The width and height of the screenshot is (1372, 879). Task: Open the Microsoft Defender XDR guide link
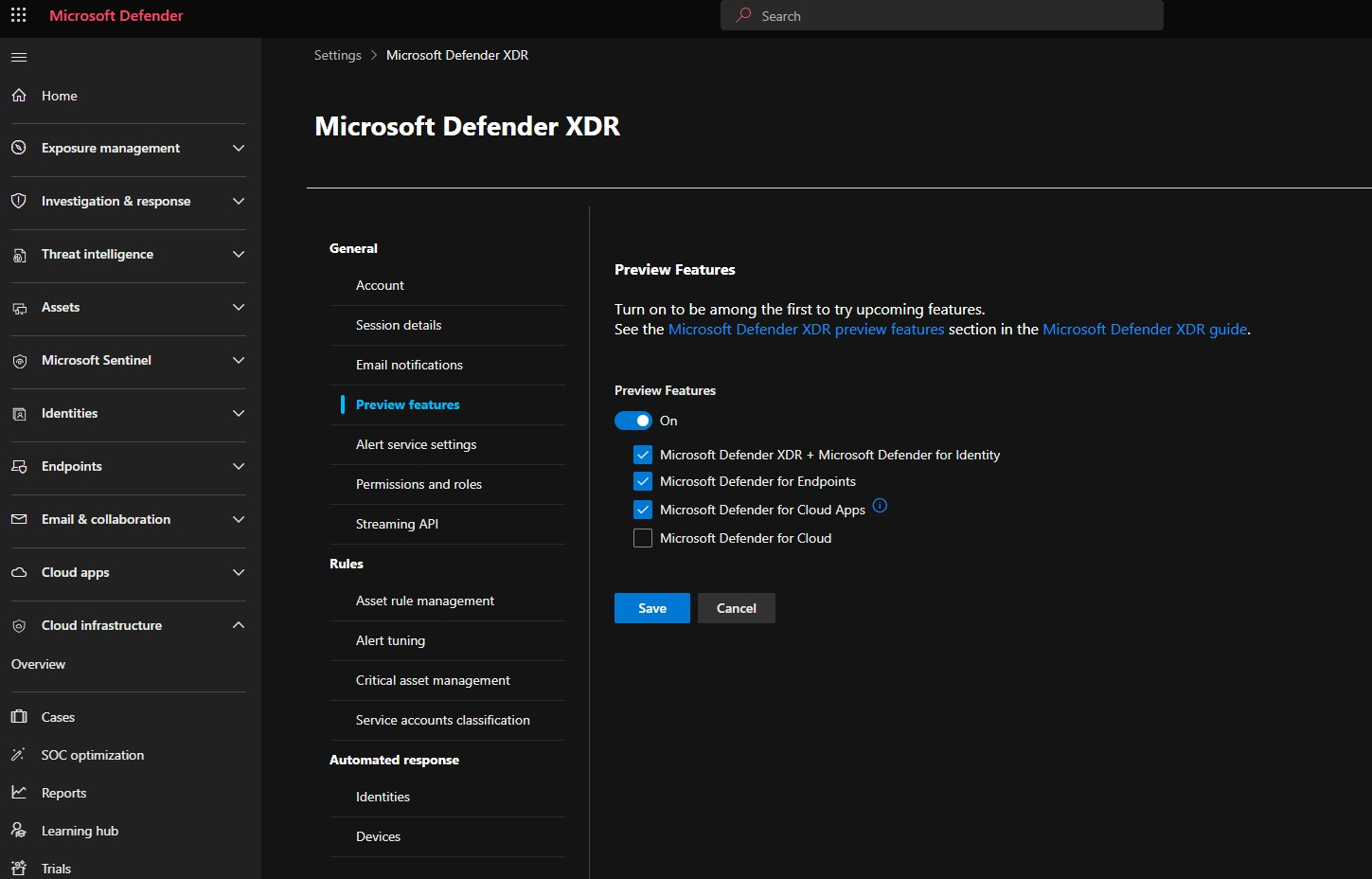[x=1144, y=330]
